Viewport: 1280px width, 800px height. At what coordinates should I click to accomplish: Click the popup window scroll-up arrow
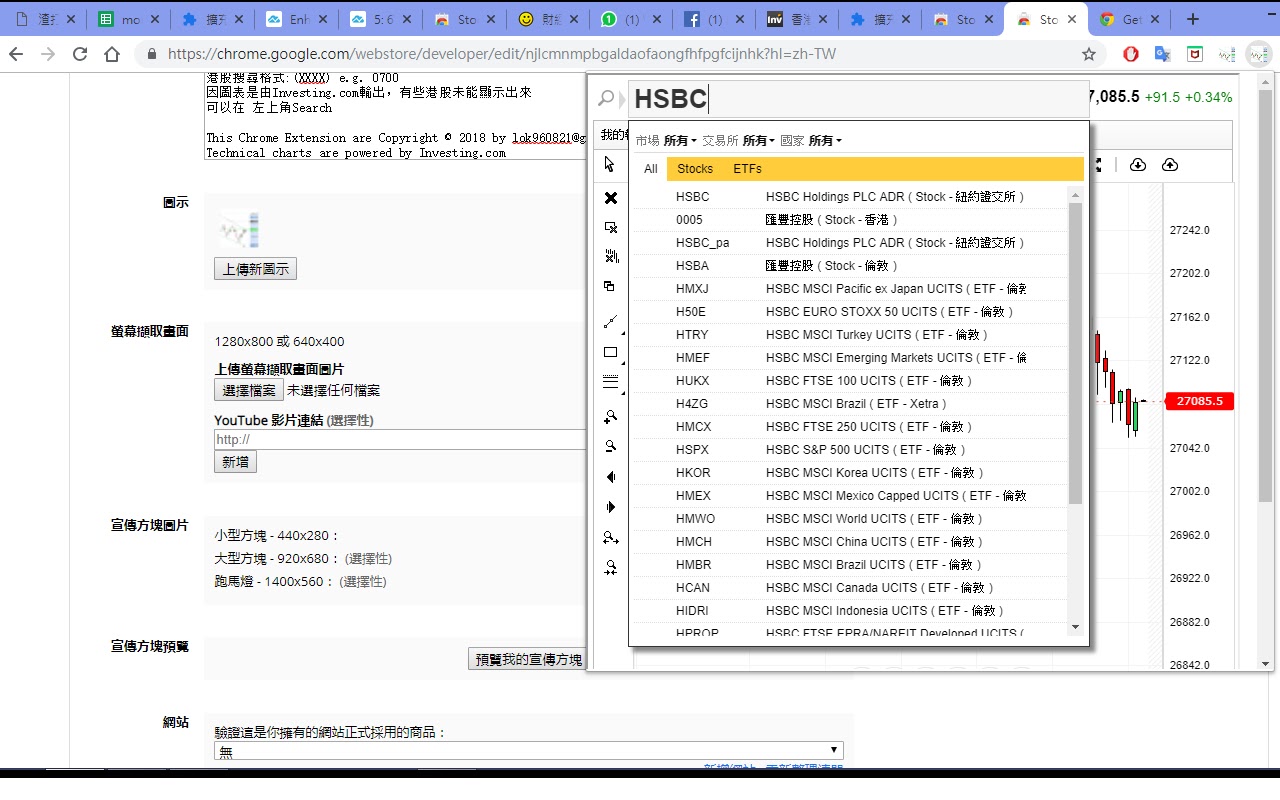[x=1265, y=81]
